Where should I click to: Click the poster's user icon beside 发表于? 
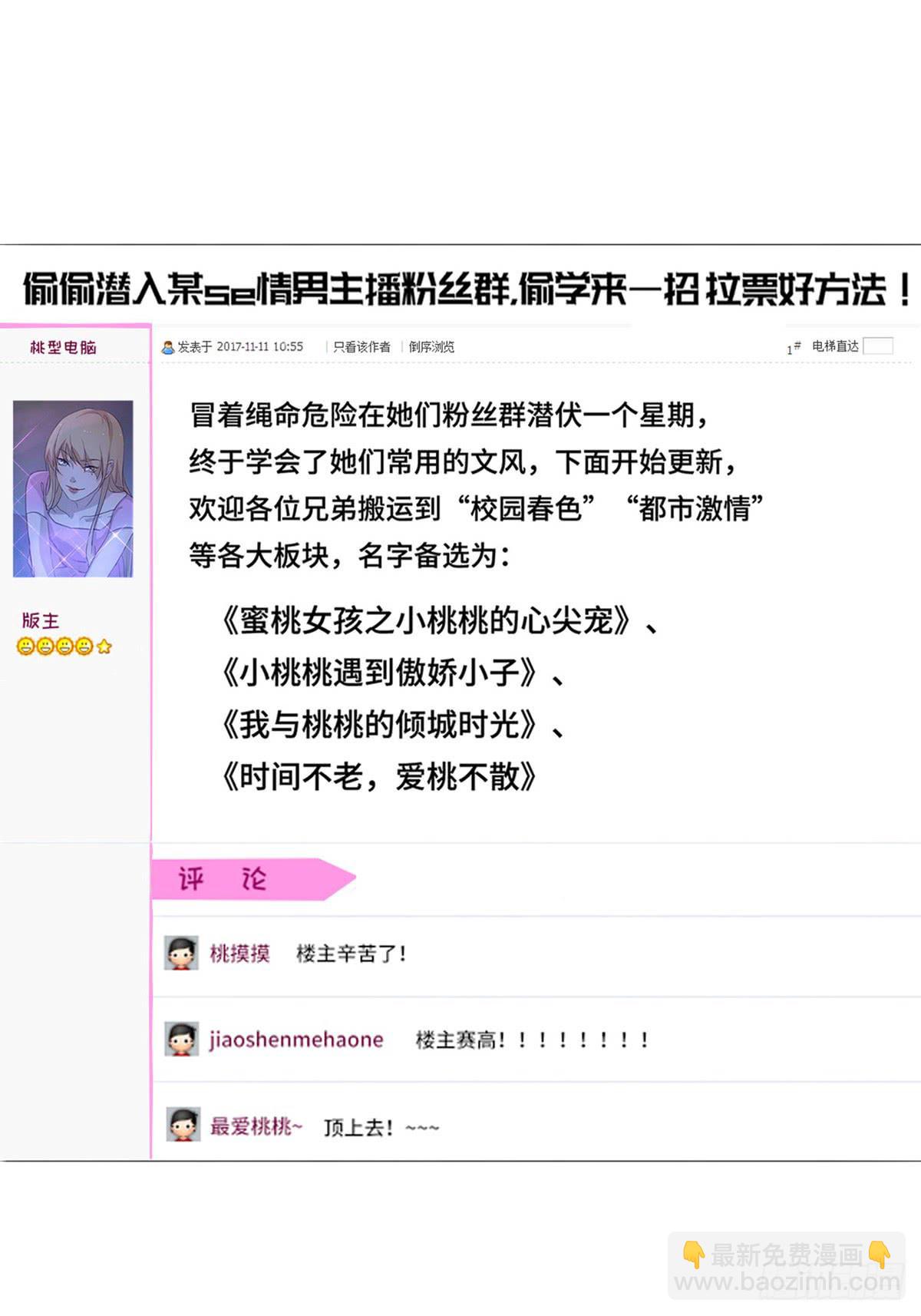pyautogui.click(x=168, y=347)
